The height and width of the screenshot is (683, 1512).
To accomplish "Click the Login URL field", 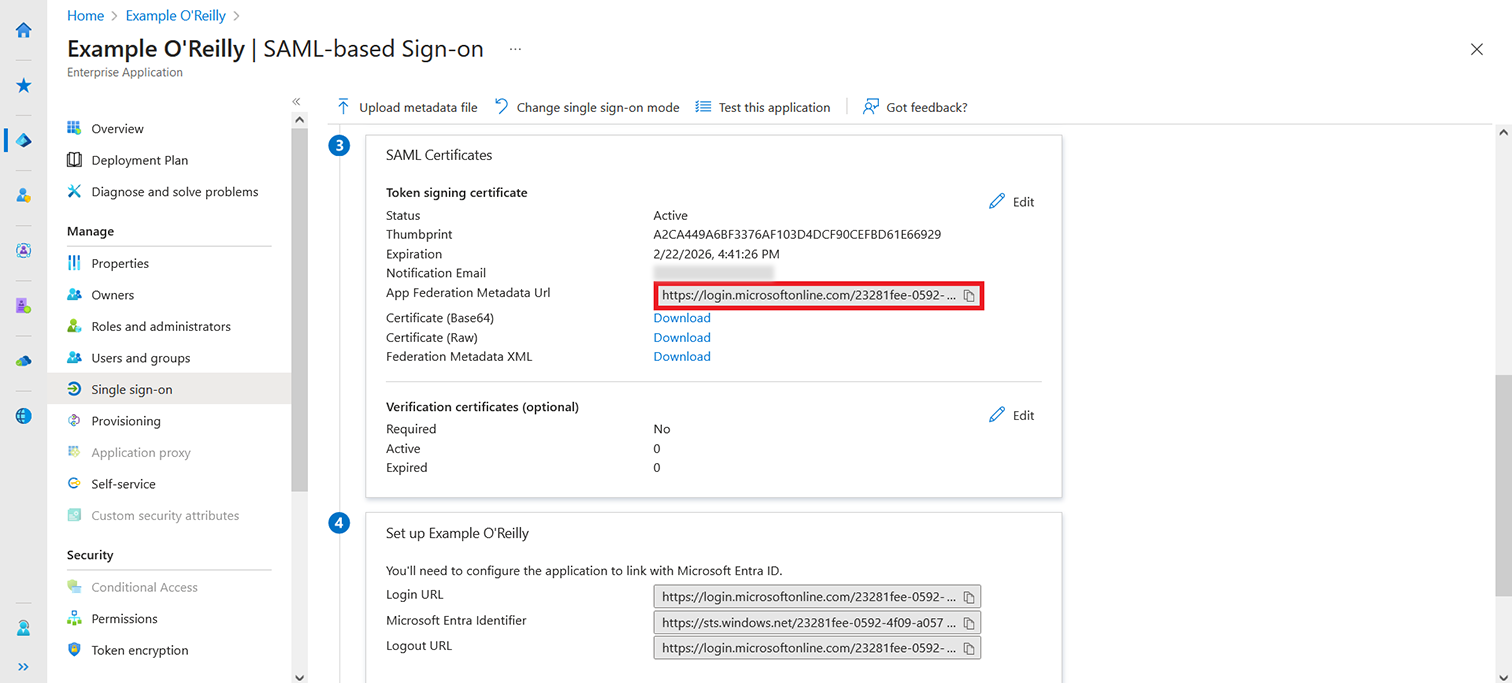I will [817, 597].
